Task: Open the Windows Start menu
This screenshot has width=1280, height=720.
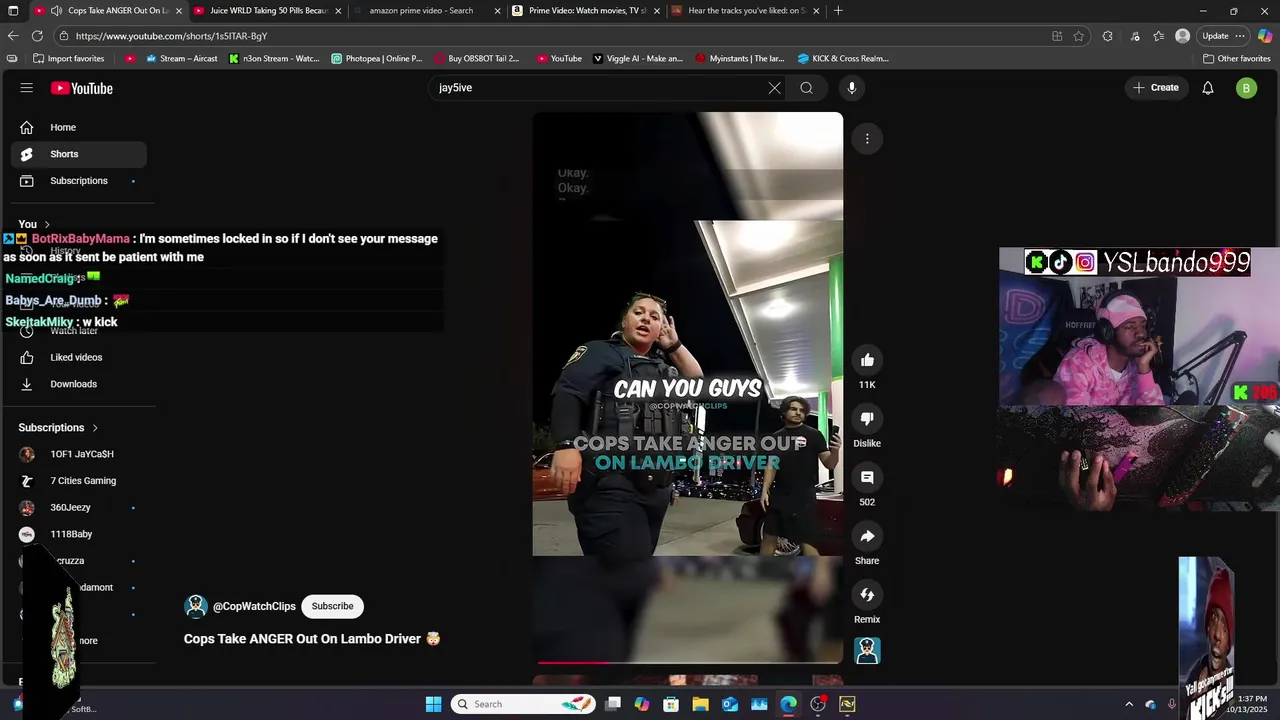Action: point(433,704)
